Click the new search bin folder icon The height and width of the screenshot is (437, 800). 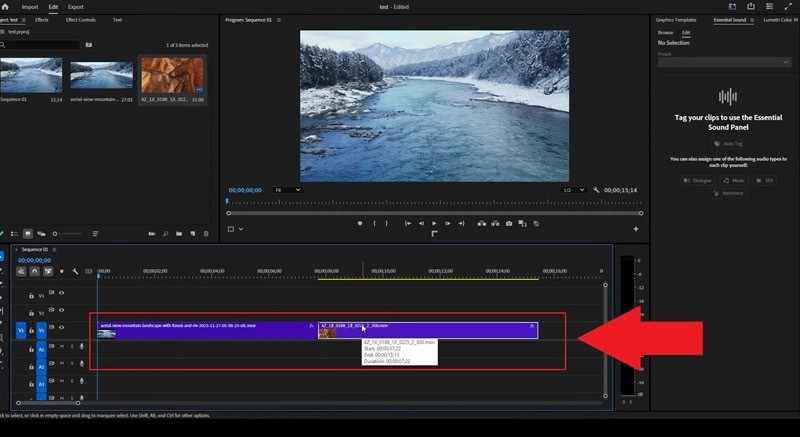(x=89, y=45)
